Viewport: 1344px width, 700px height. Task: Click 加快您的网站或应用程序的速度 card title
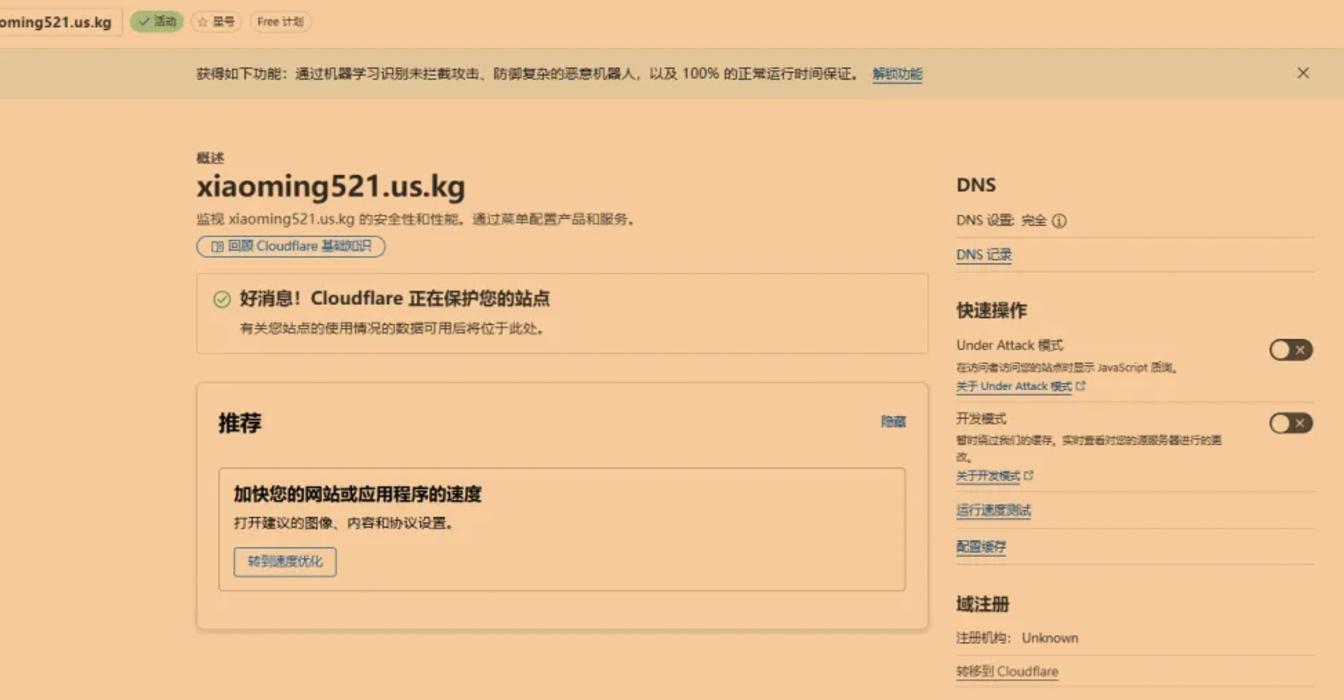coord(358,494)
